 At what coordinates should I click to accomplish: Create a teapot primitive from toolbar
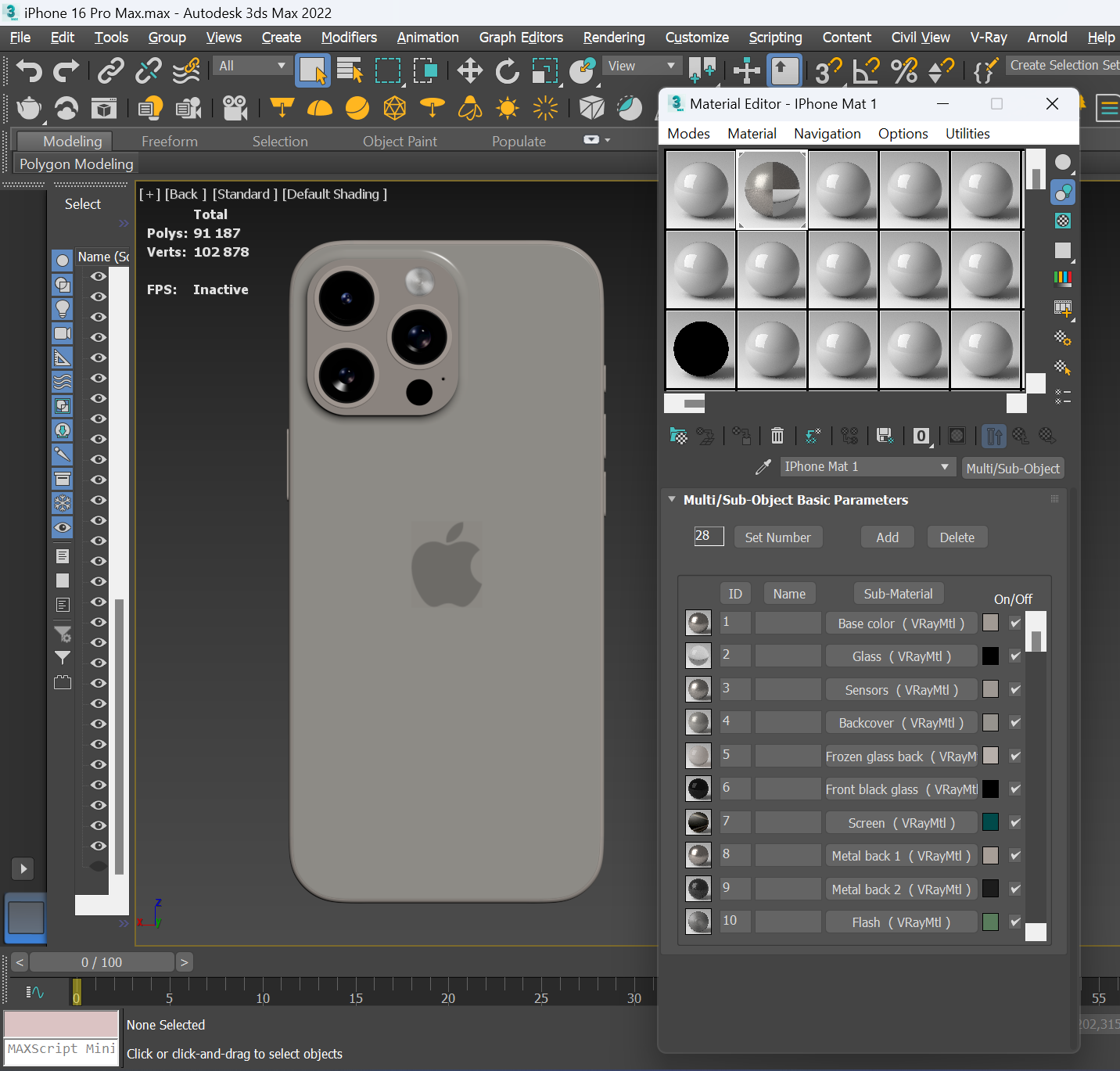29,108
